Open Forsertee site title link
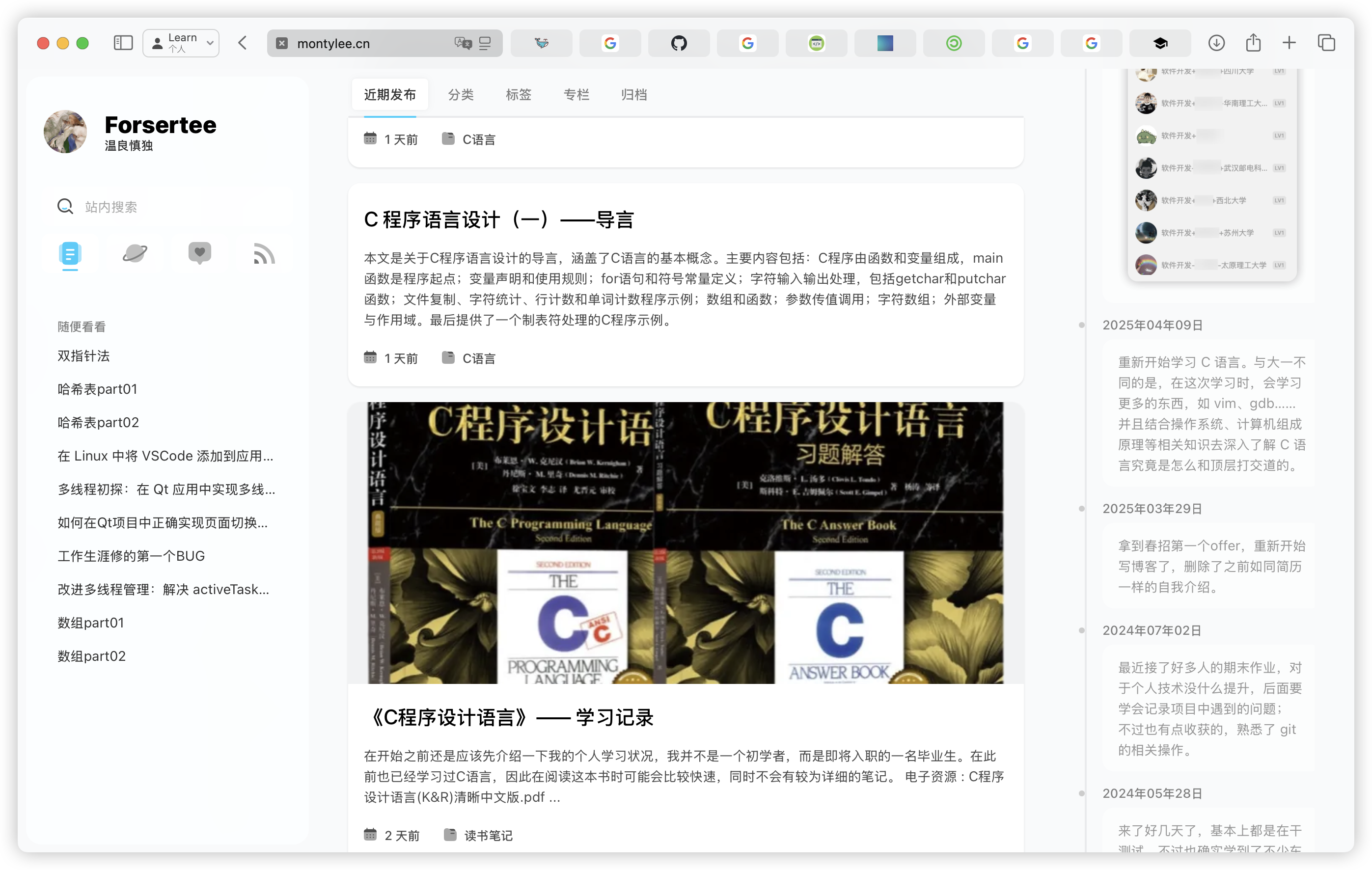1372x870 pixels. [161, 125]
